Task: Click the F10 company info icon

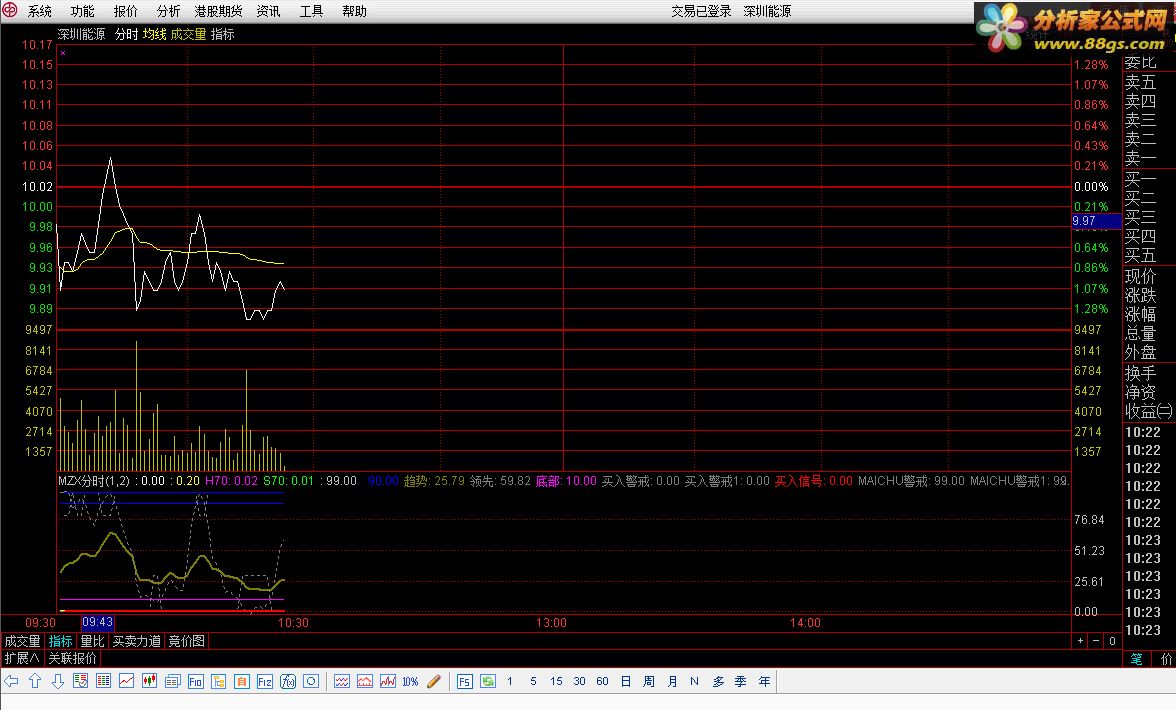Action: click(x=196, y=681)
